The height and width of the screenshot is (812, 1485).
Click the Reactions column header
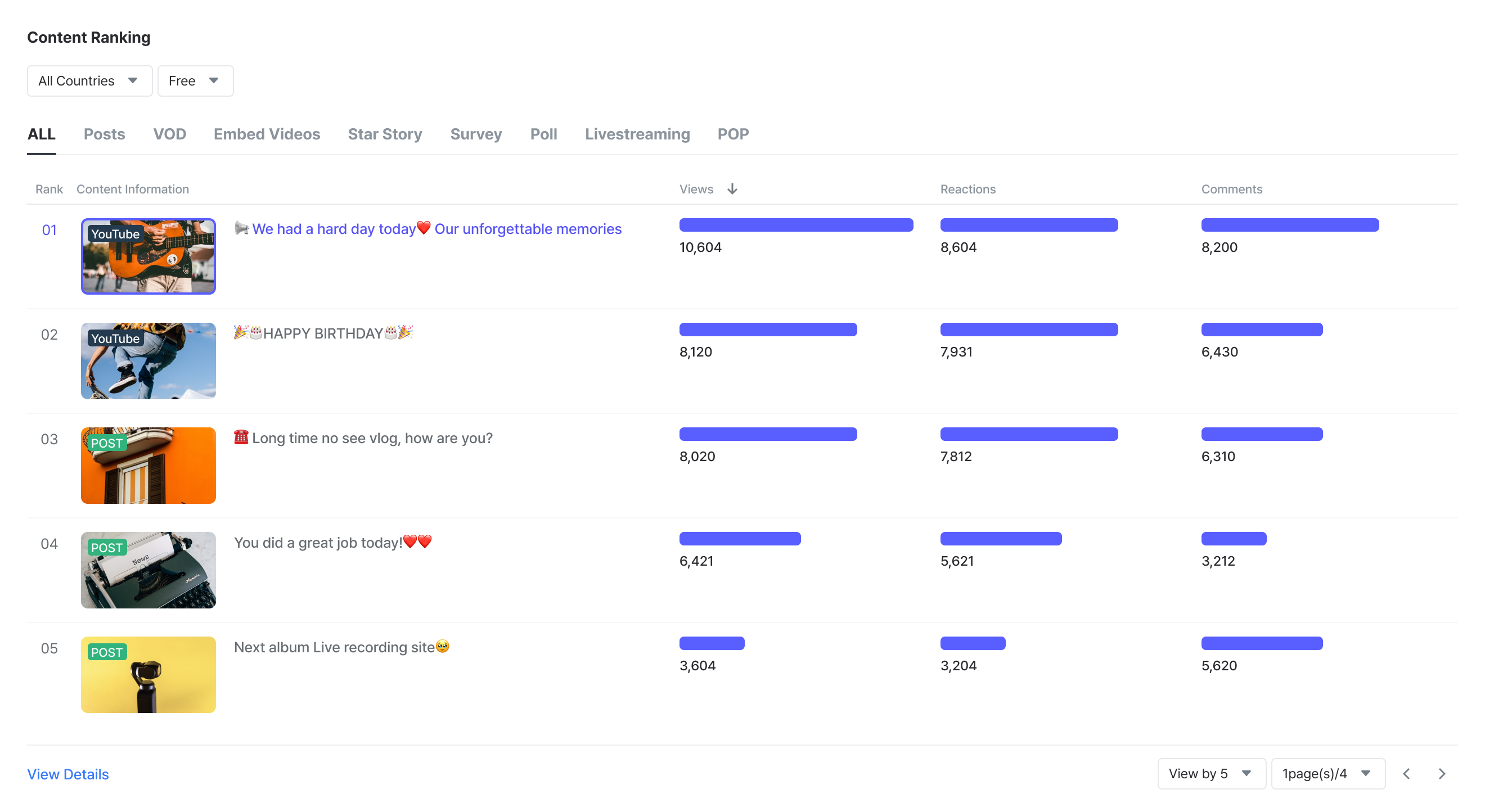tap(967, 189)
